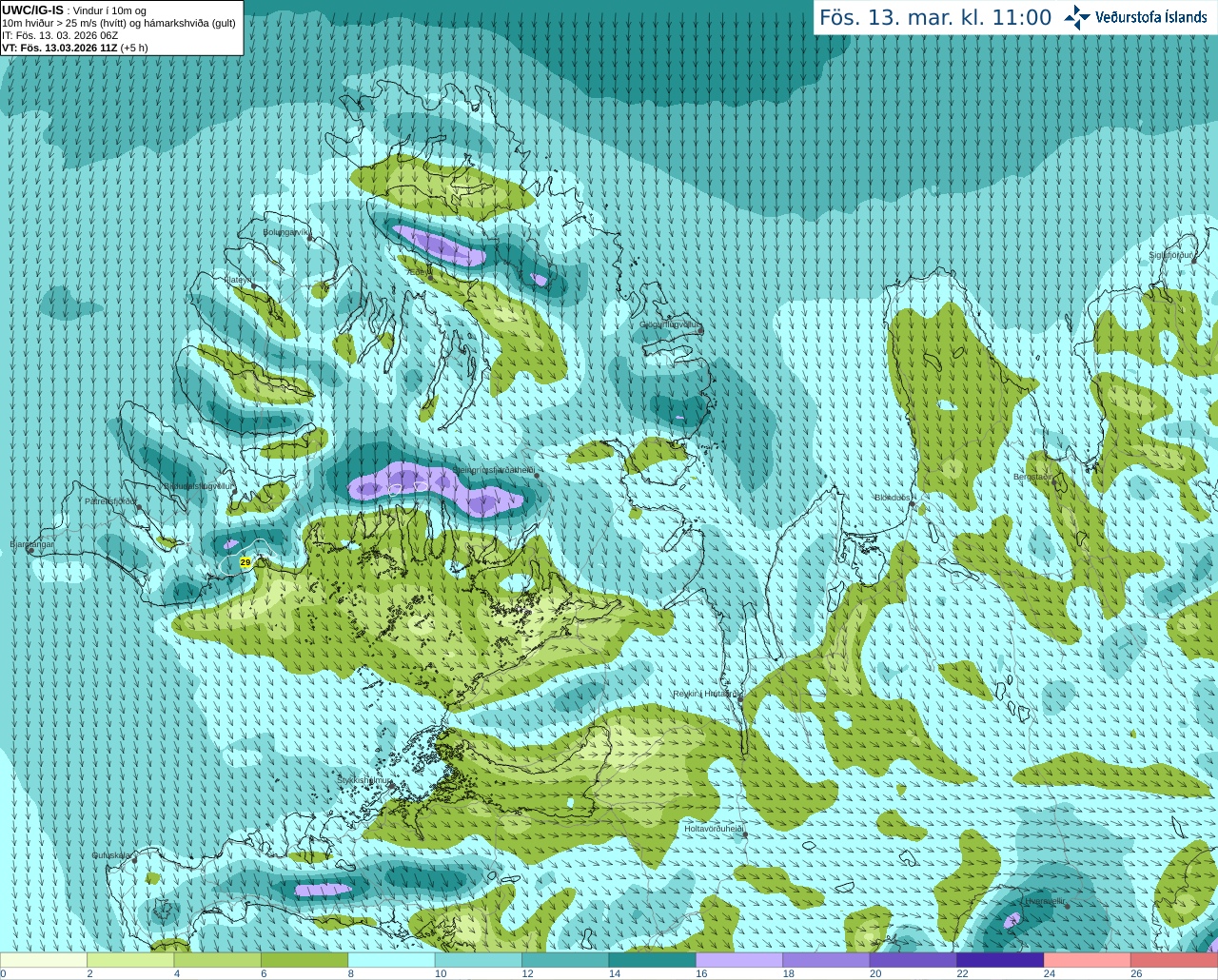Click the Bjargtangar place label
The image size is (1218, 980).
click(x=31, y=544)
